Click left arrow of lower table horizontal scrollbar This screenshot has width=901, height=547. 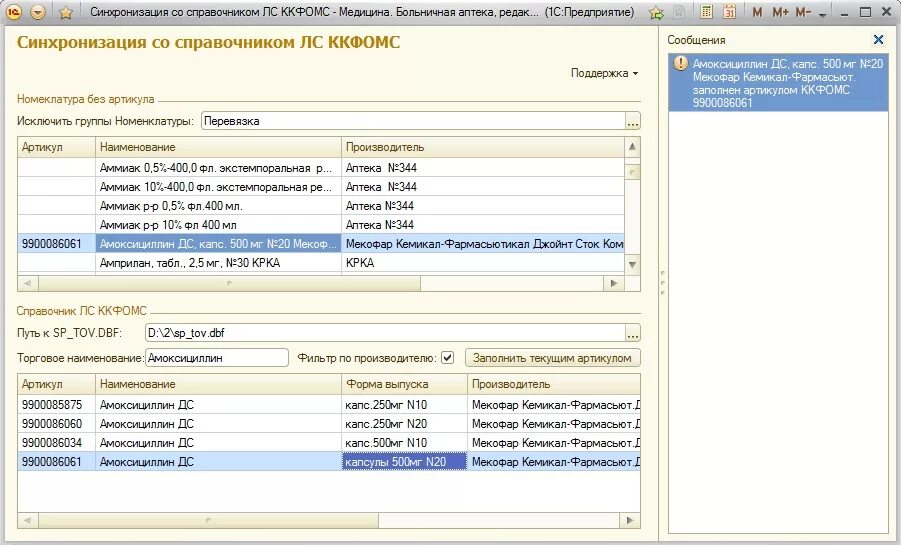(28, 521)
